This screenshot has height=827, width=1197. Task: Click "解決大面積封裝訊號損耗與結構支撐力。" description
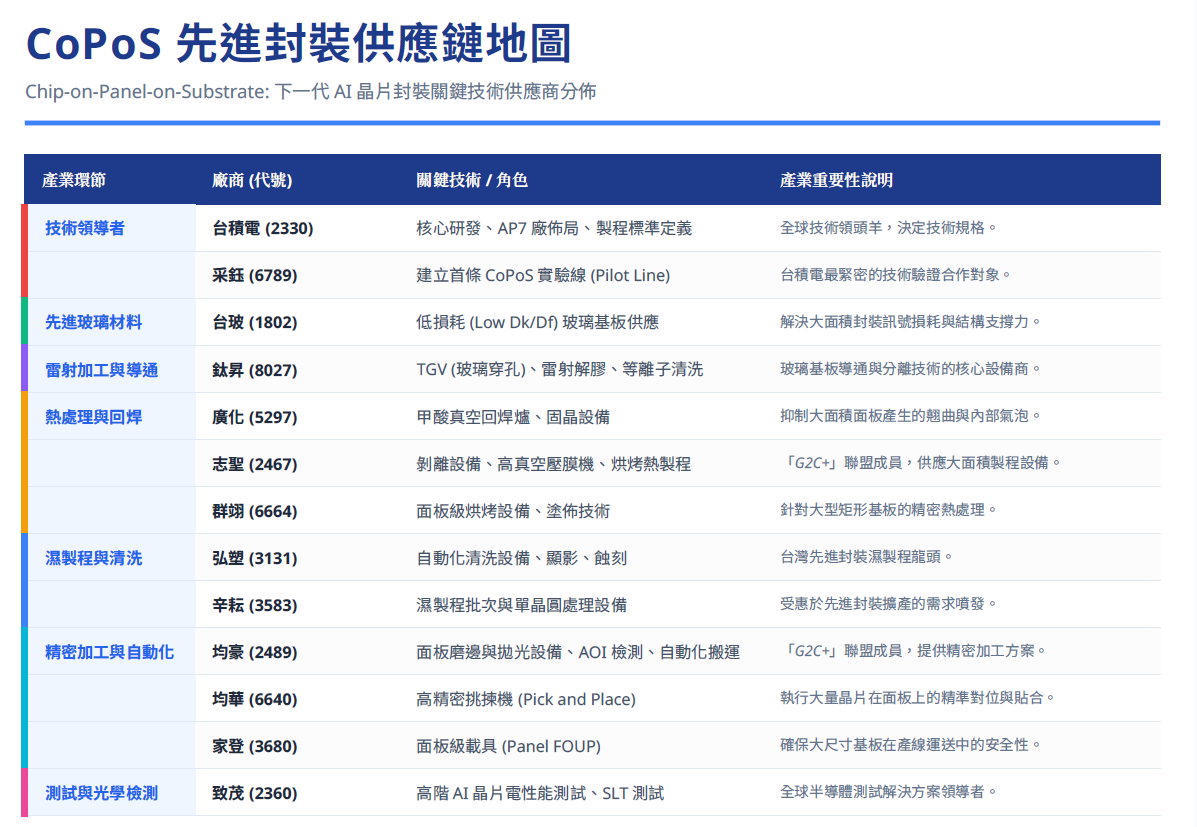tap(910, 322)
